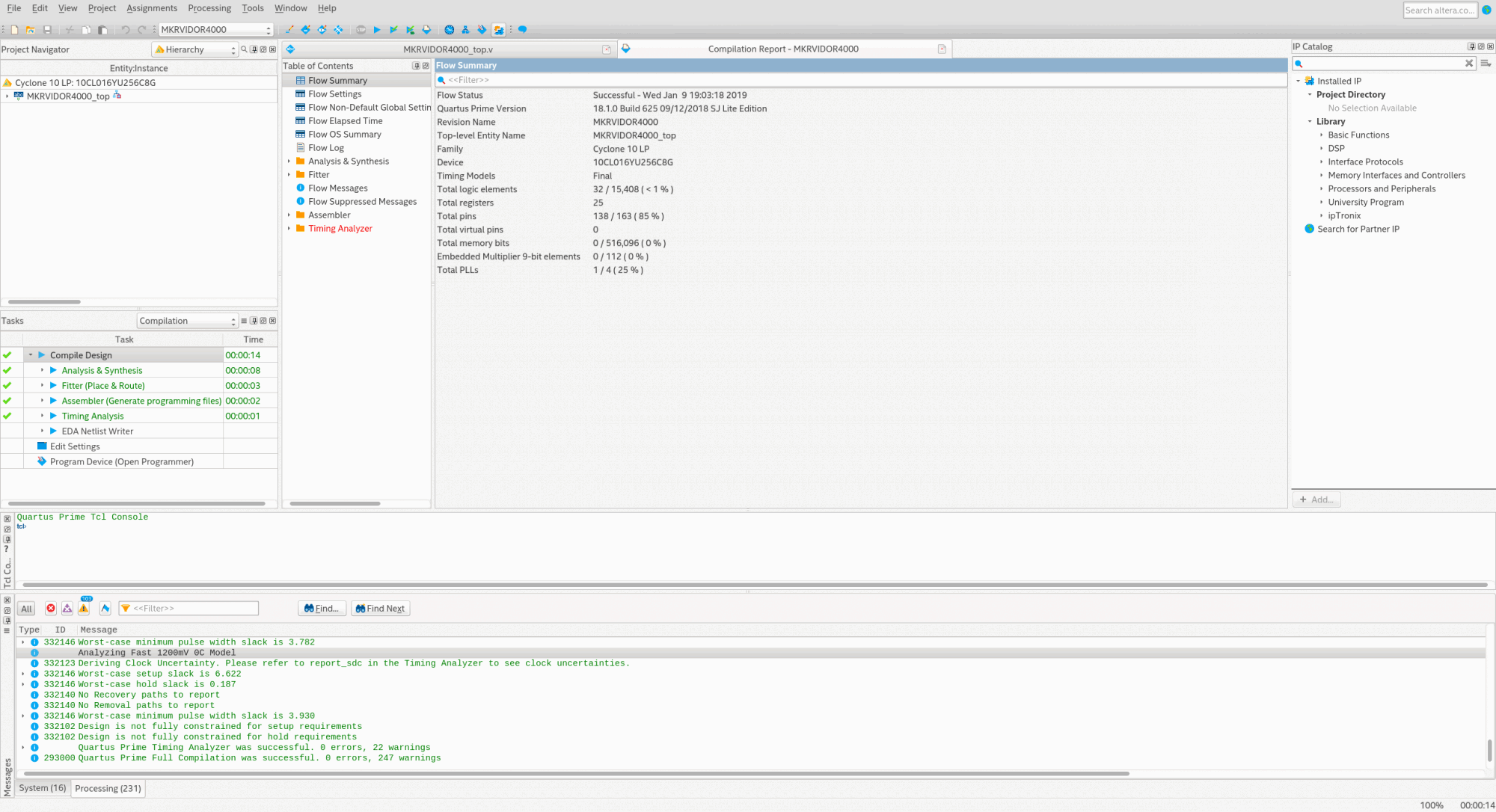Screen dimensions: 1496x812
Task: Open the Processing menu
Action: tap(209, 8)
